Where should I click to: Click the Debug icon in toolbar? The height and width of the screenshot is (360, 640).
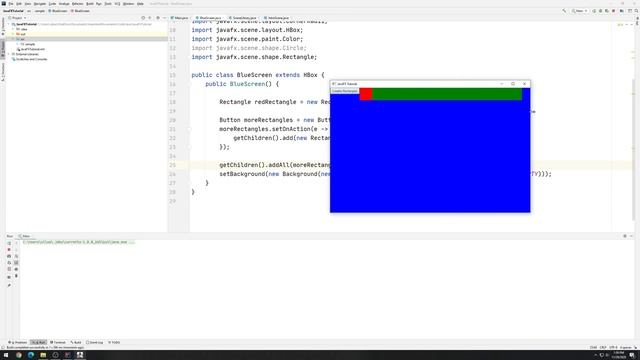point(600,11)
